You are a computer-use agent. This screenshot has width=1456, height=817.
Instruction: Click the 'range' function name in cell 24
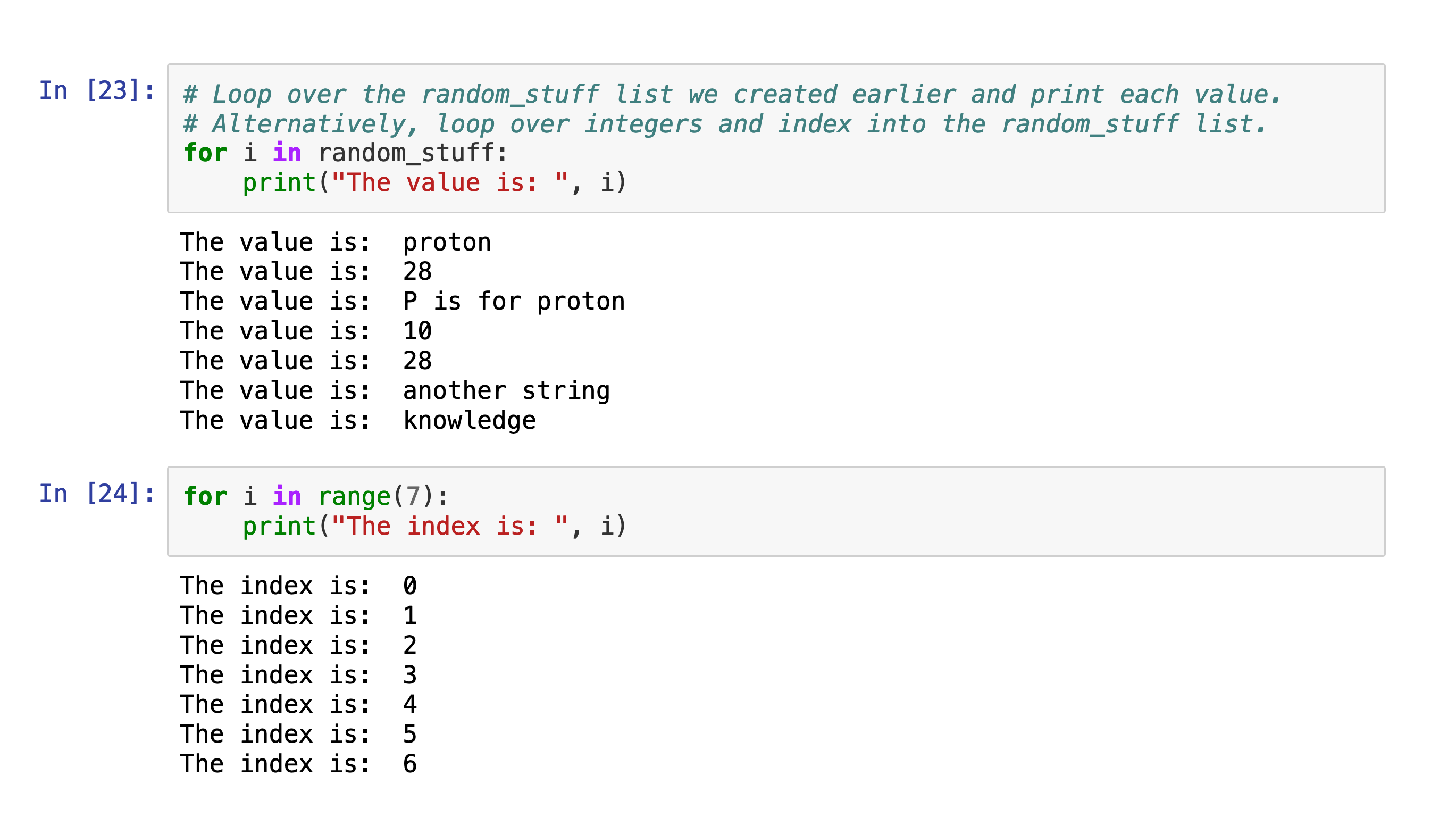tap(354, 496)
